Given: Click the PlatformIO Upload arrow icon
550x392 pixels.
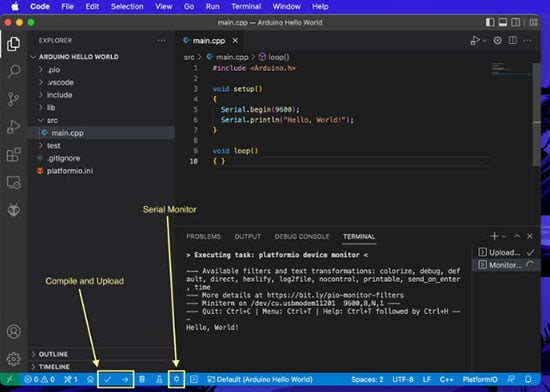Looking at the screenshot, I should point(125,379).
